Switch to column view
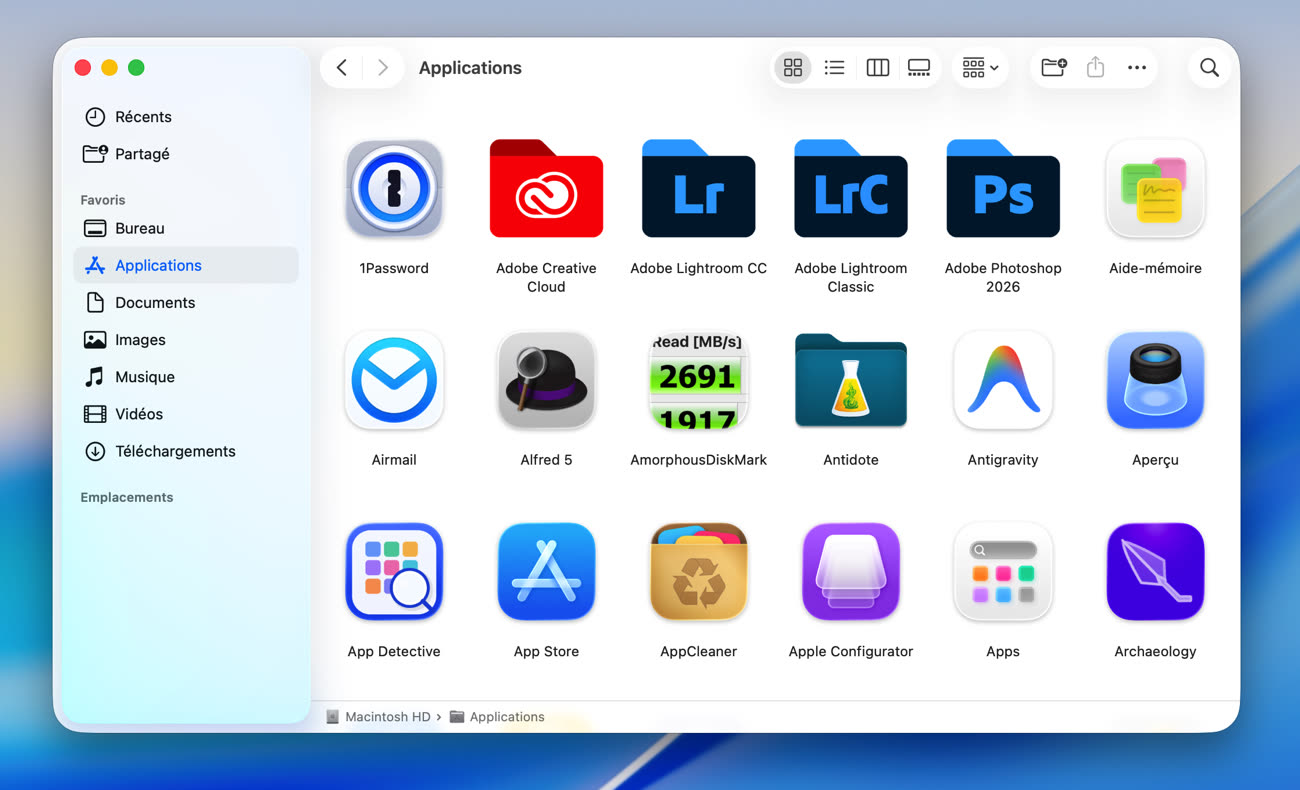This screenshot has width=1300, height=790. [877, 68]
